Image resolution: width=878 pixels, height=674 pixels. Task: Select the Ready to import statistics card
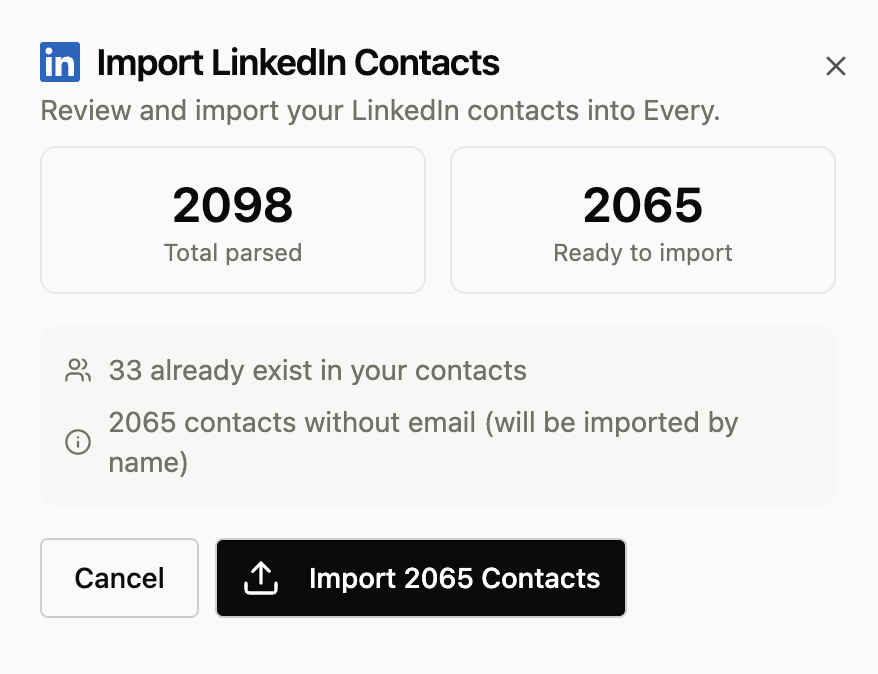(643, 219)
